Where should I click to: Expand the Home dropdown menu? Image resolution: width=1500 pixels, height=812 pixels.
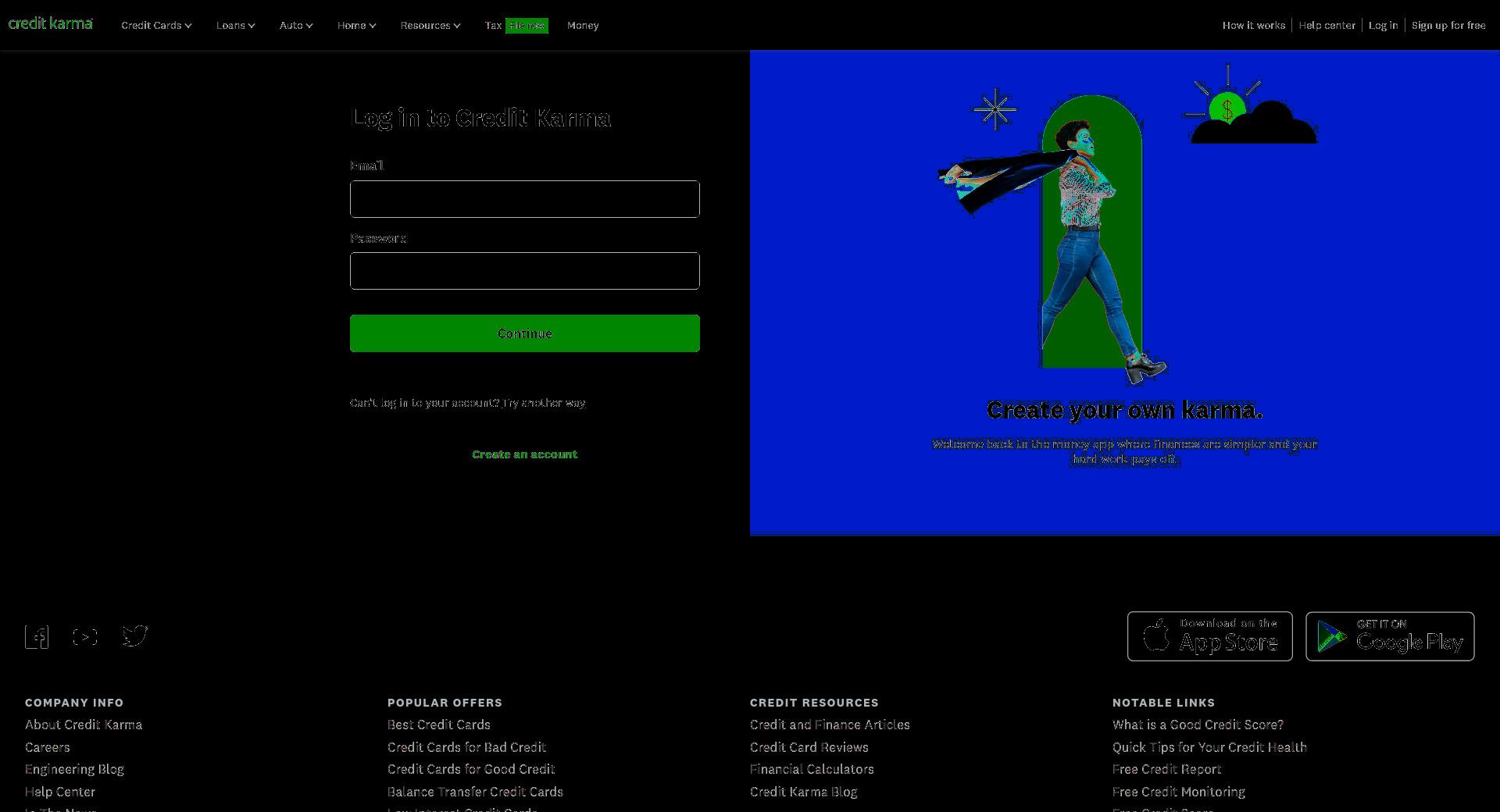(356, 26)
